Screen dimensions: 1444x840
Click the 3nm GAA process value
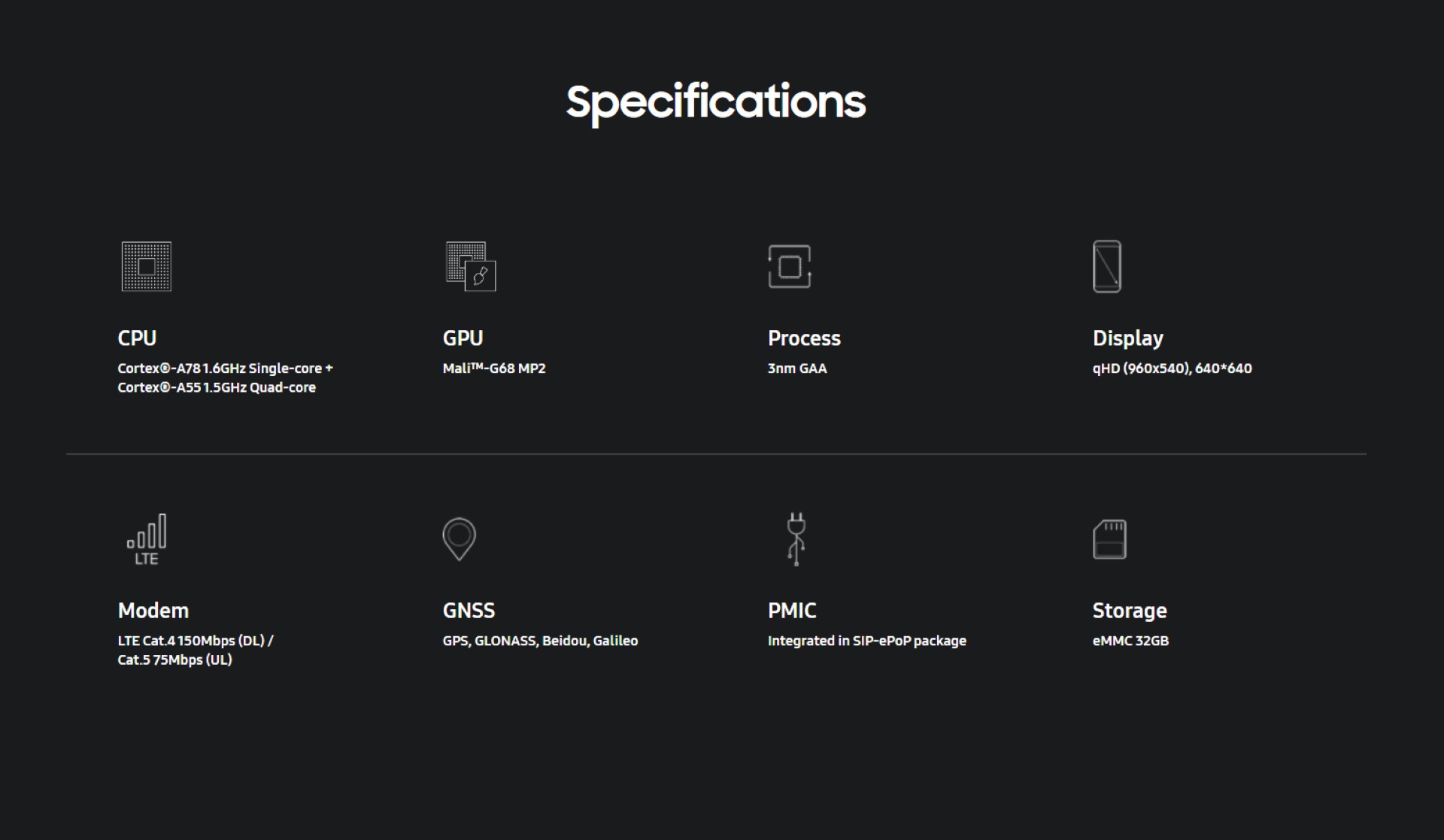coord(797,368)
